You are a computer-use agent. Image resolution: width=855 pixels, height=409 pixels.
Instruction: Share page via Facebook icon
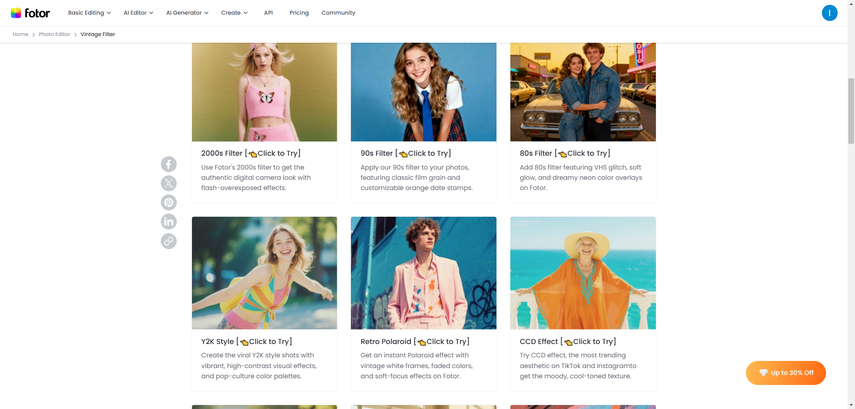(x=169, y=164)
